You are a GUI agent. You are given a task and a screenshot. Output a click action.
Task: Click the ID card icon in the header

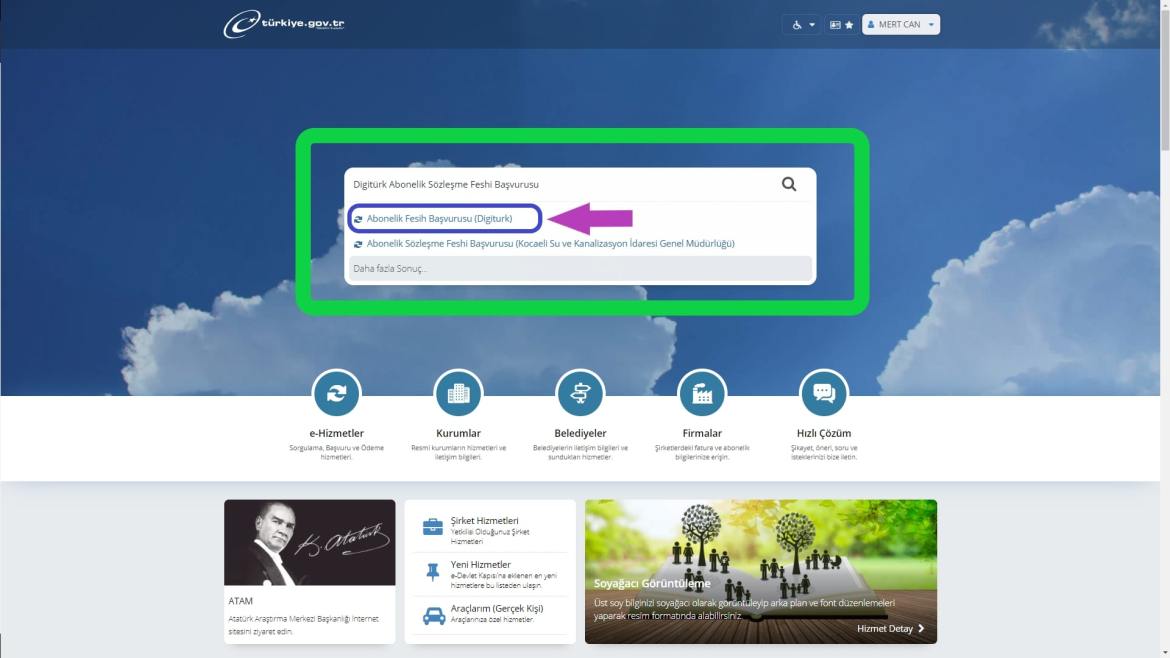834,24
